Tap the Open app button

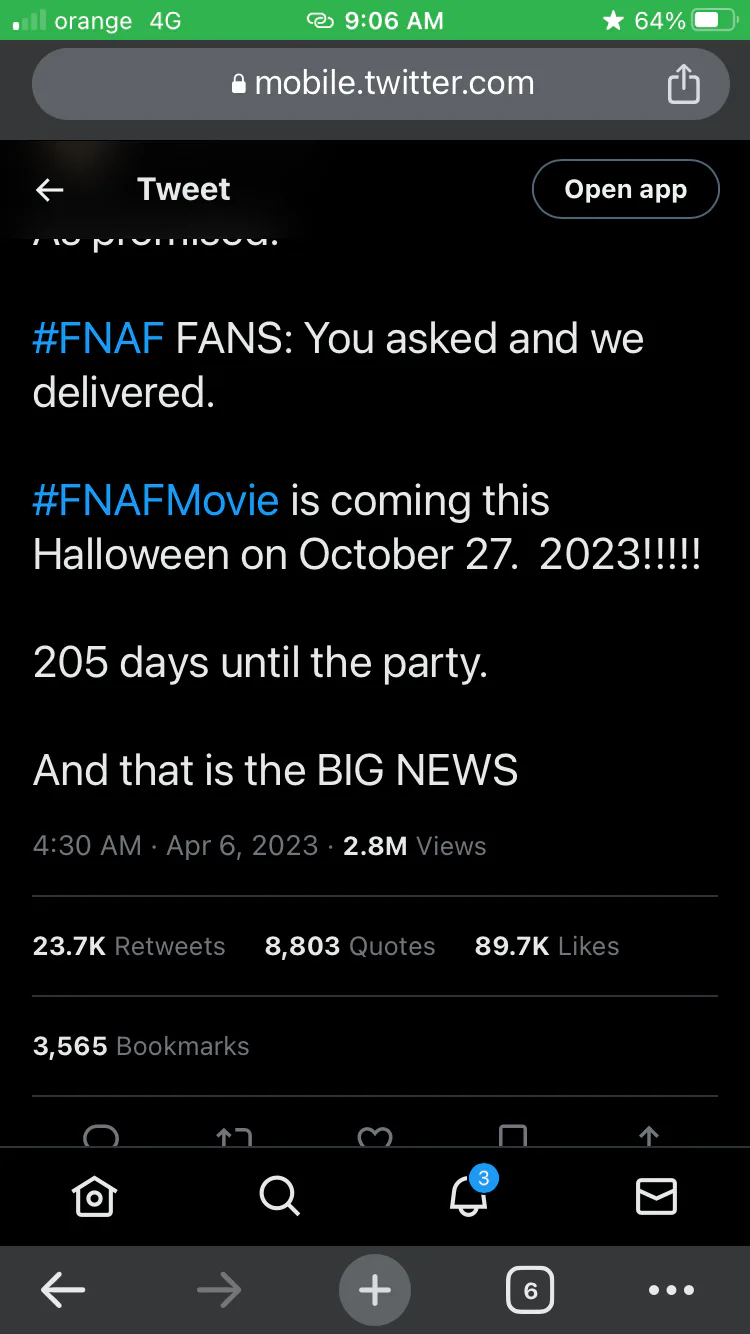click(x=625, y=189)
